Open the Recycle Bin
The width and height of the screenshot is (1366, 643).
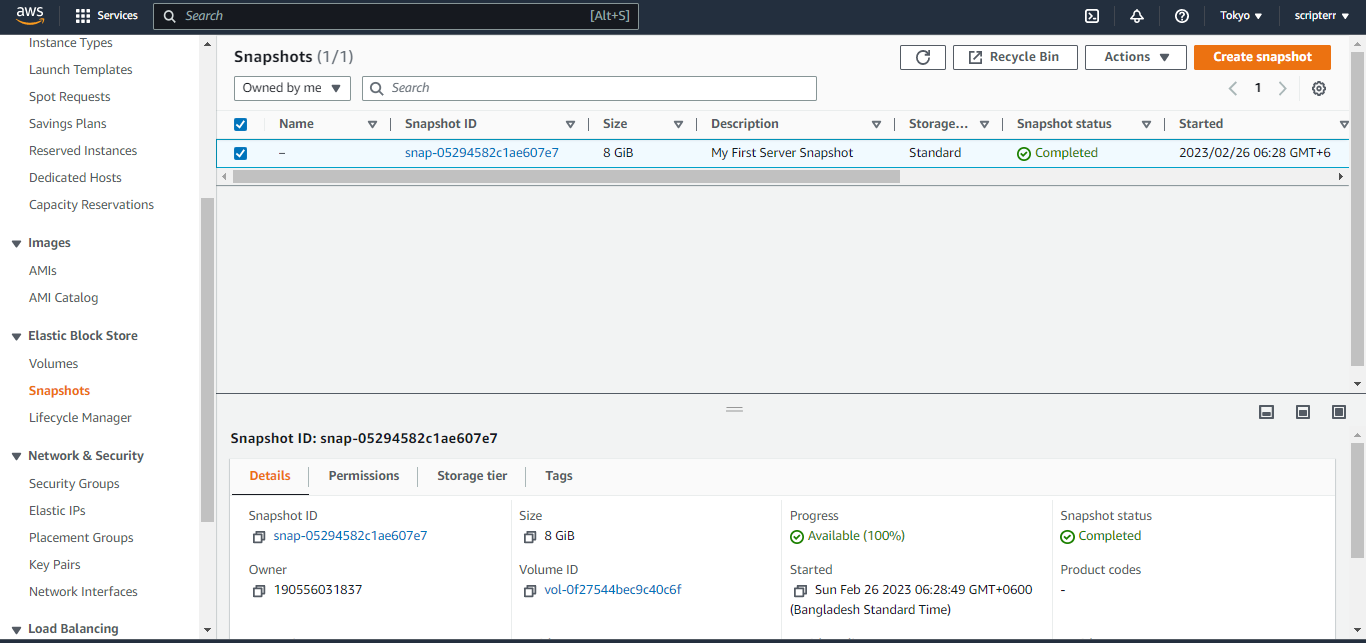click(1015, 57)
